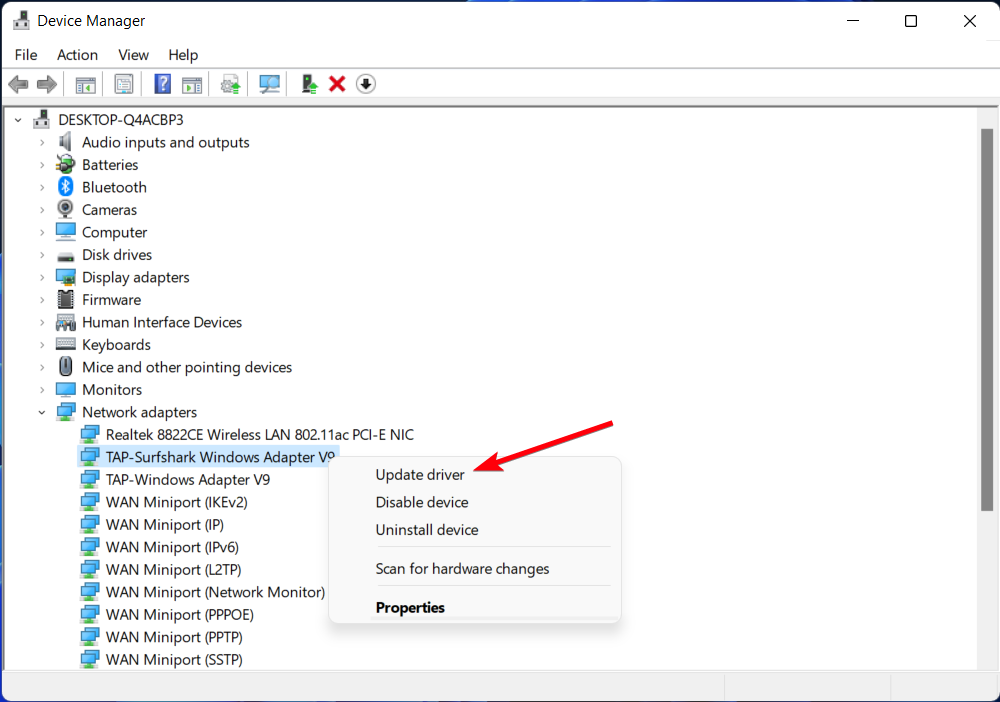Click the Mice pointing devices icon

(x=66, y=367)
